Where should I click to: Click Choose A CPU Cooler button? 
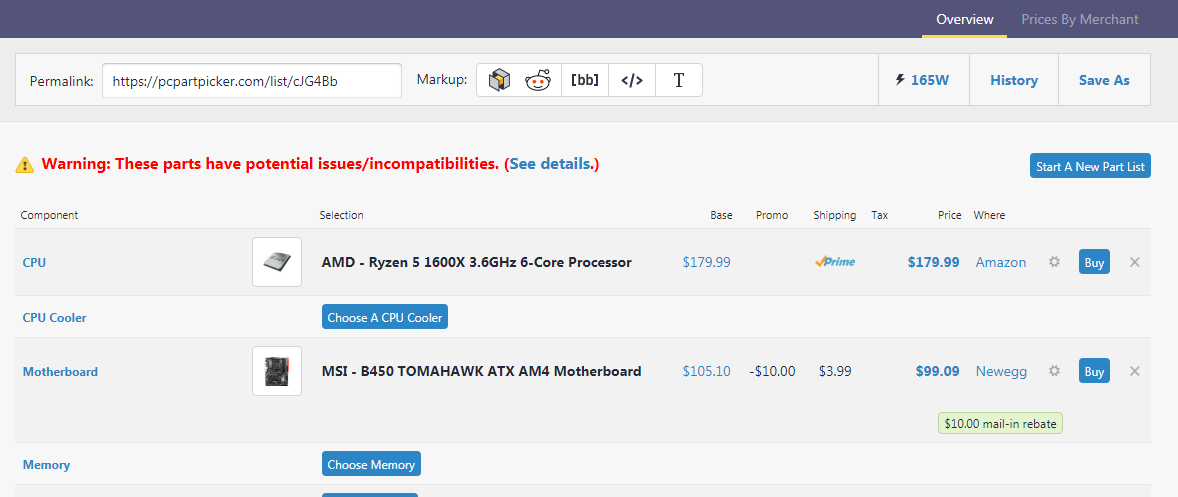click(385, 317)
